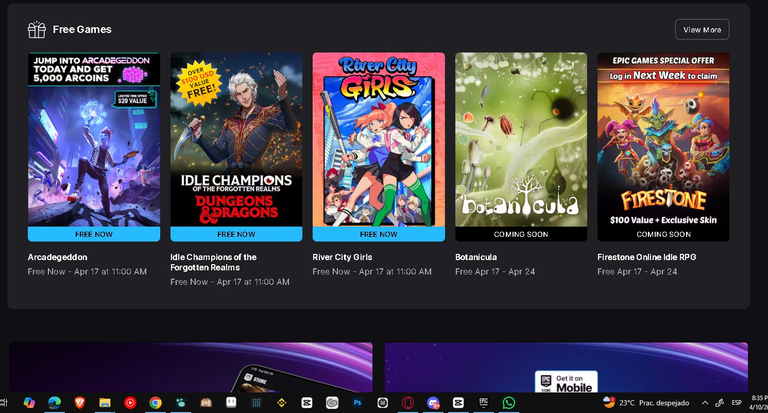
Task: Open the Arcadegeddon game cover image
Action: click(94, 140)
